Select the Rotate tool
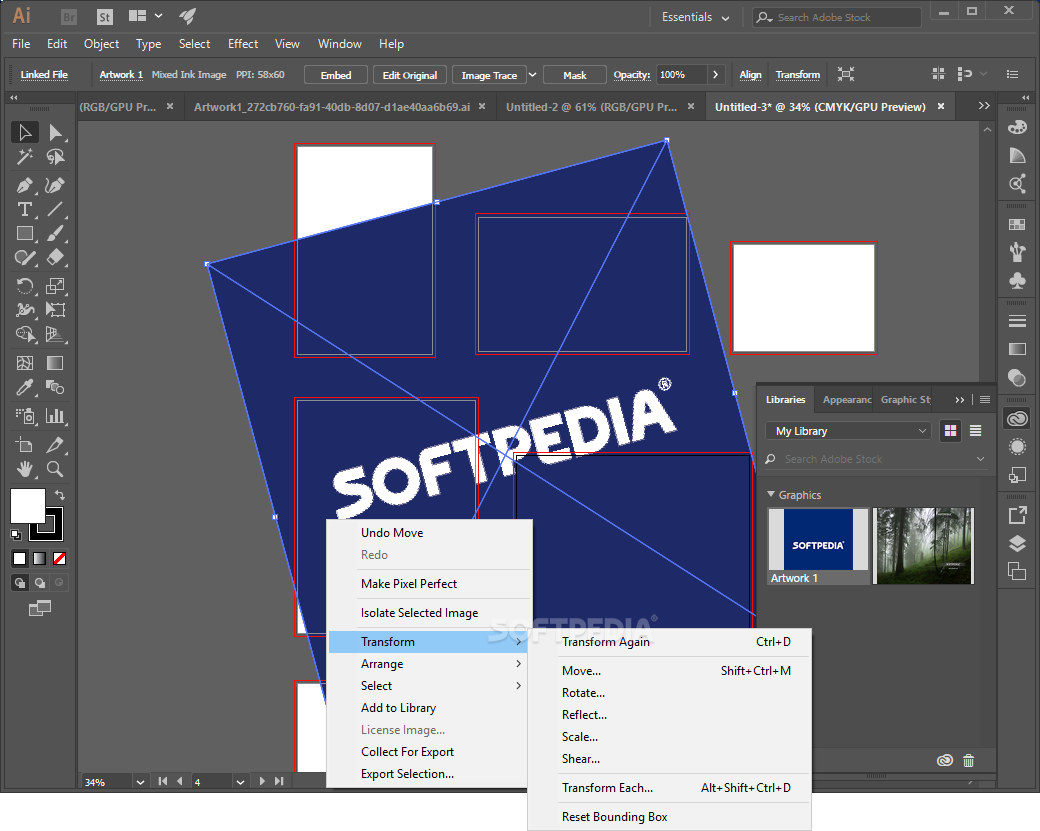The image size is (1040, 831). (25, 286)
